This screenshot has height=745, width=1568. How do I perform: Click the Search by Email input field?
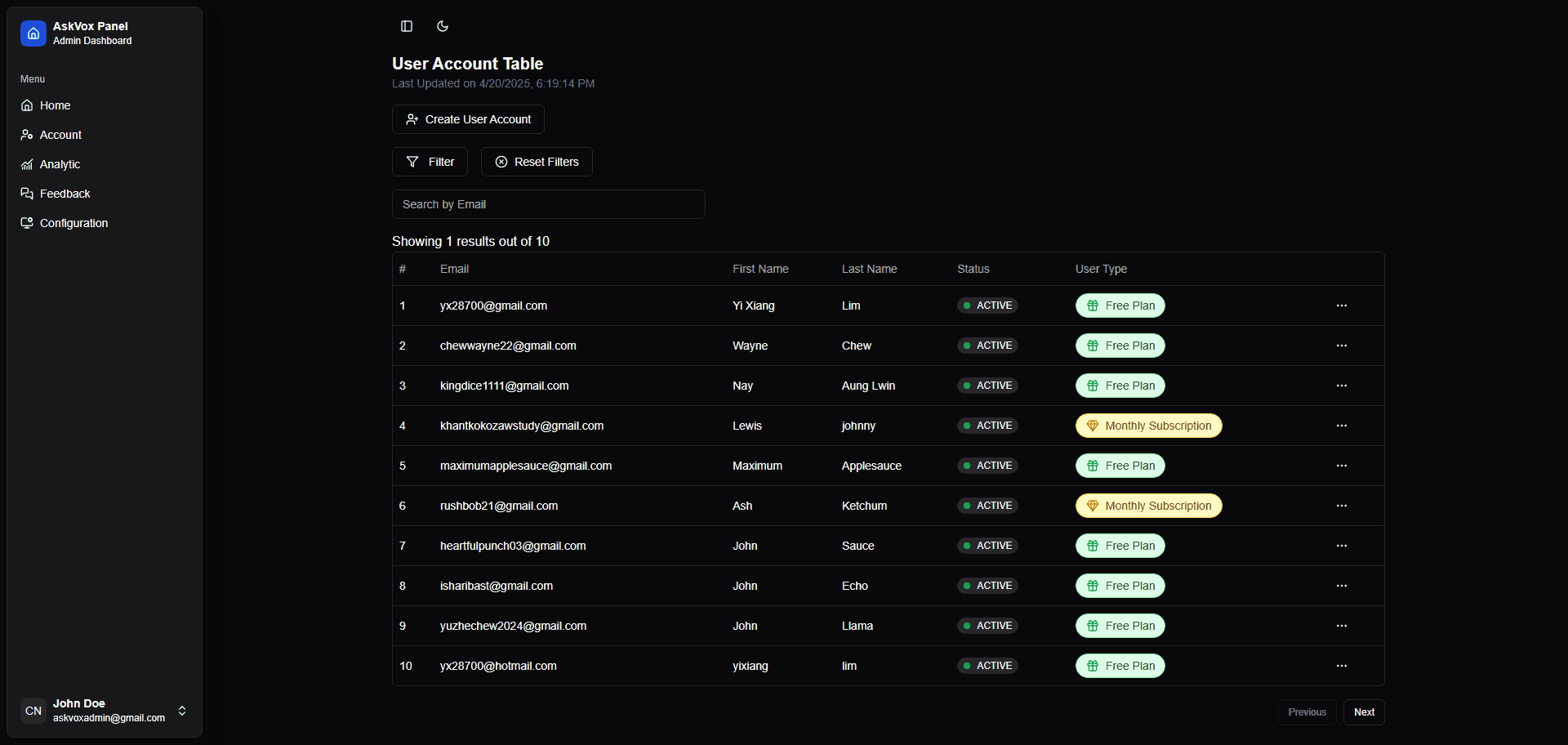tap(548, 204)
